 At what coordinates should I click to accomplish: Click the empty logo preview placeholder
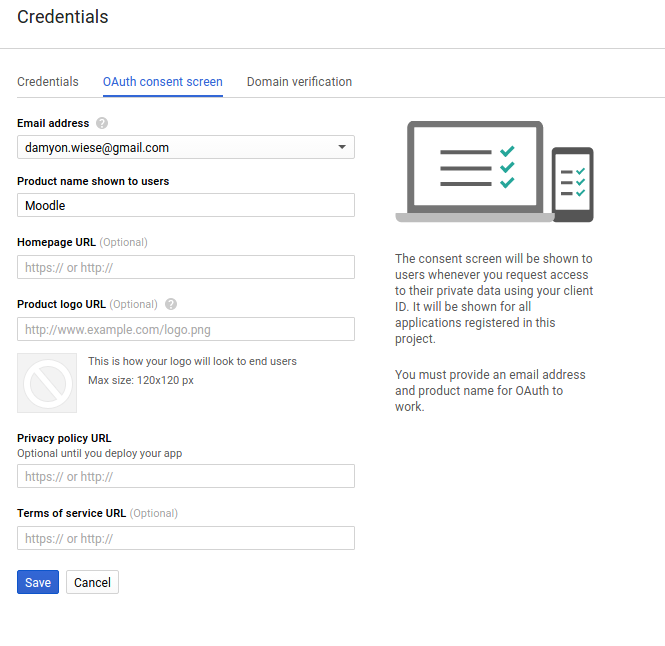[47, 383]
